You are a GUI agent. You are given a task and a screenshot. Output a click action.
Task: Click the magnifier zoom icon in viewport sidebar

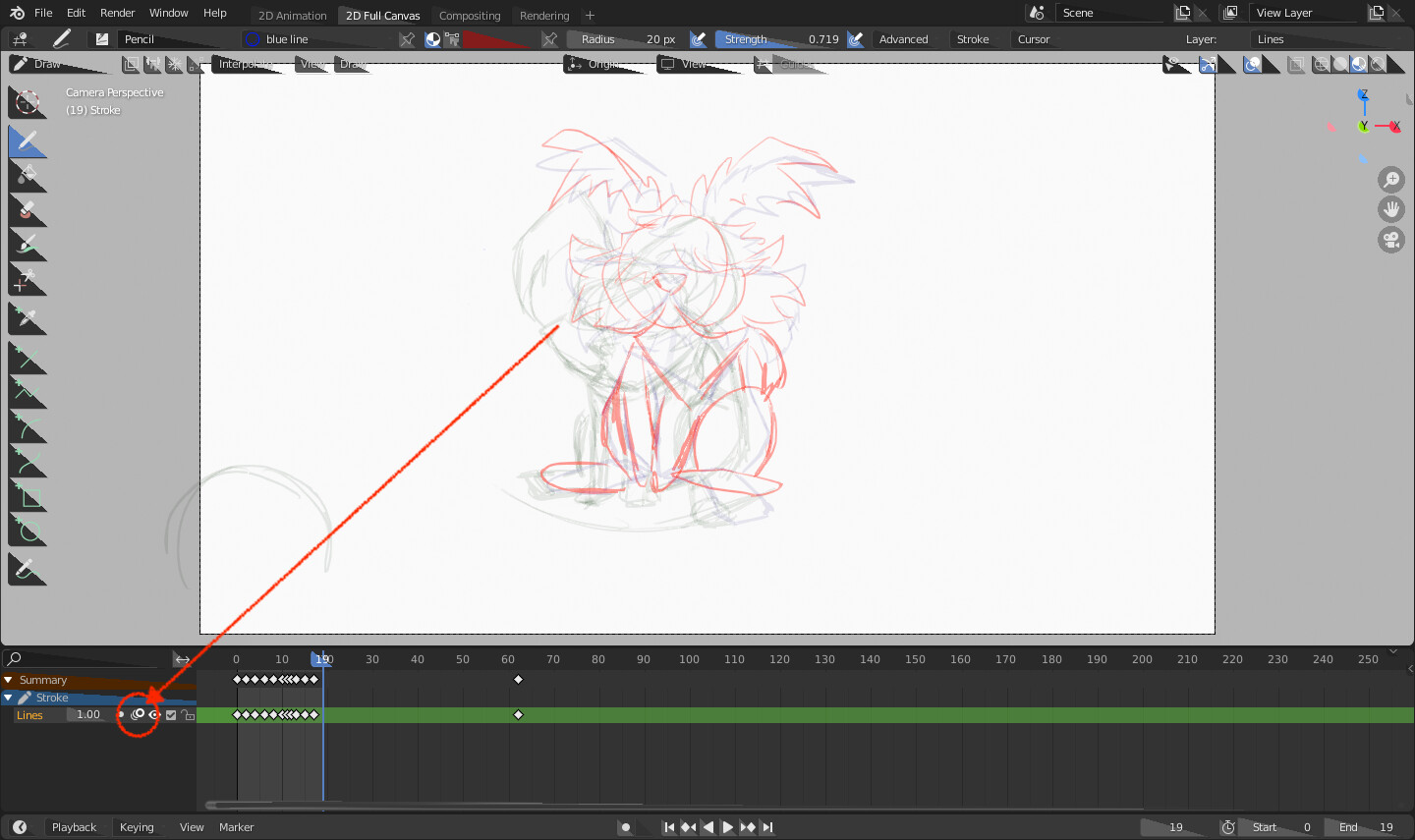coord(1391,180)
